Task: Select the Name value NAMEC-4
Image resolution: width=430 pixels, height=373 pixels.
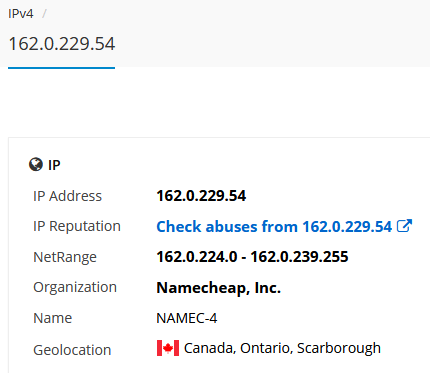Action: tap(187, 318)
